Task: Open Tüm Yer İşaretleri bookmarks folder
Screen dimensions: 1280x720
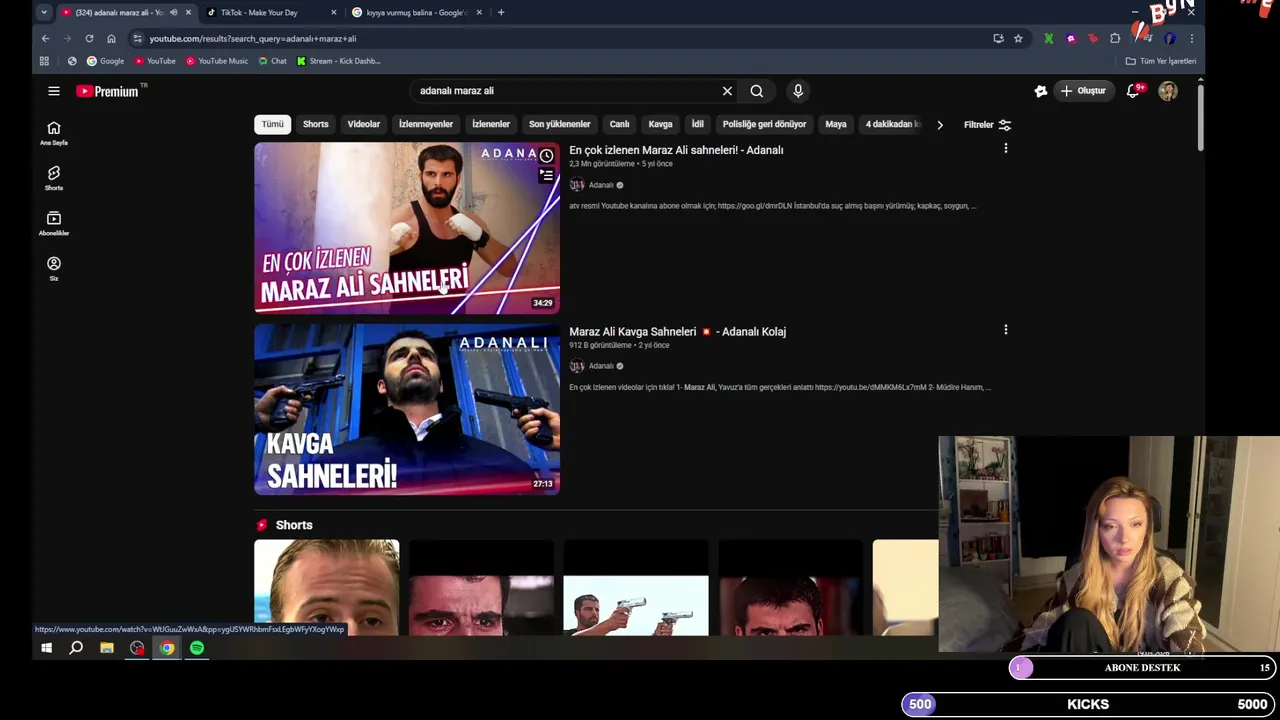Action: click(1160, 61)
